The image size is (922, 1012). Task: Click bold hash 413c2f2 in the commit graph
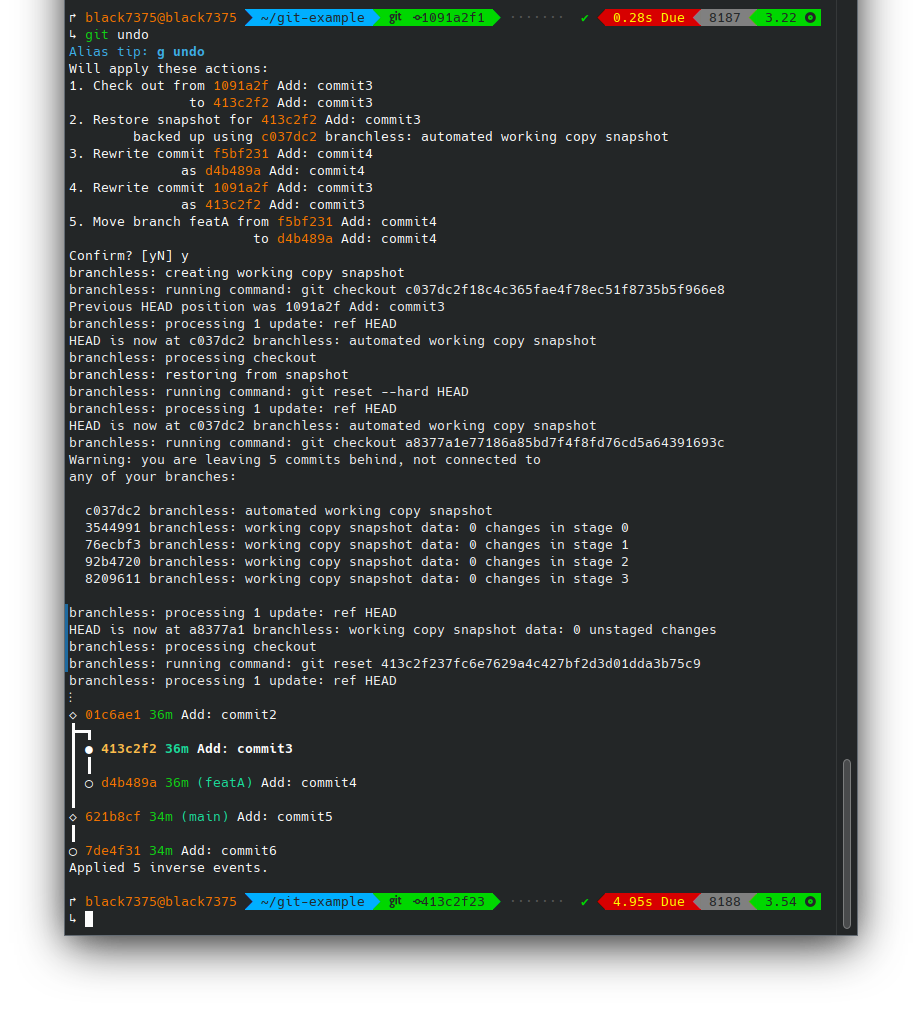(128, 749)
